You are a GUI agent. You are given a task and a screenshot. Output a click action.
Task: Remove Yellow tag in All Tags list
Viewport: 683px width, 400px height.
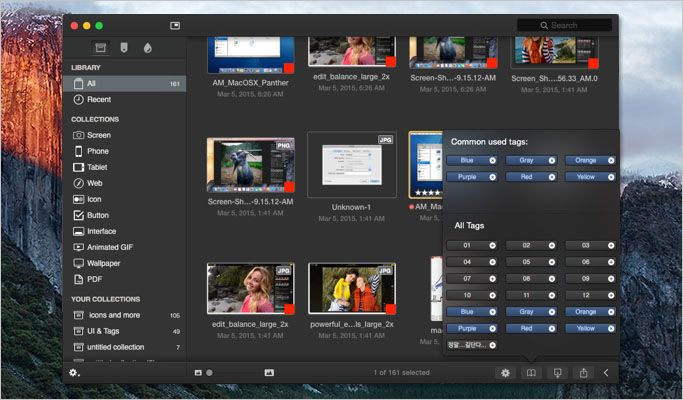[611, 329]
